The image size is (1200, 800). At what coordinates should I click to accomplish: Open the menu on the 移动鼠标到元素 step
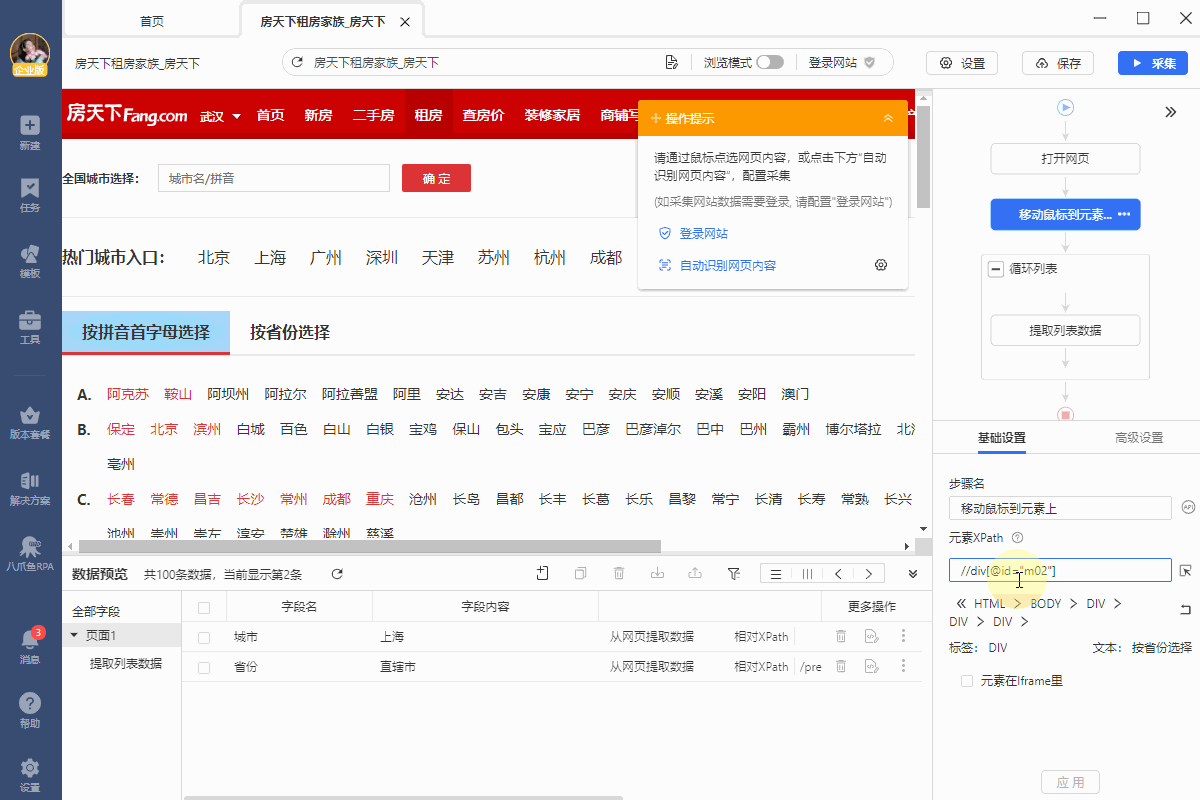point(1124,215)
